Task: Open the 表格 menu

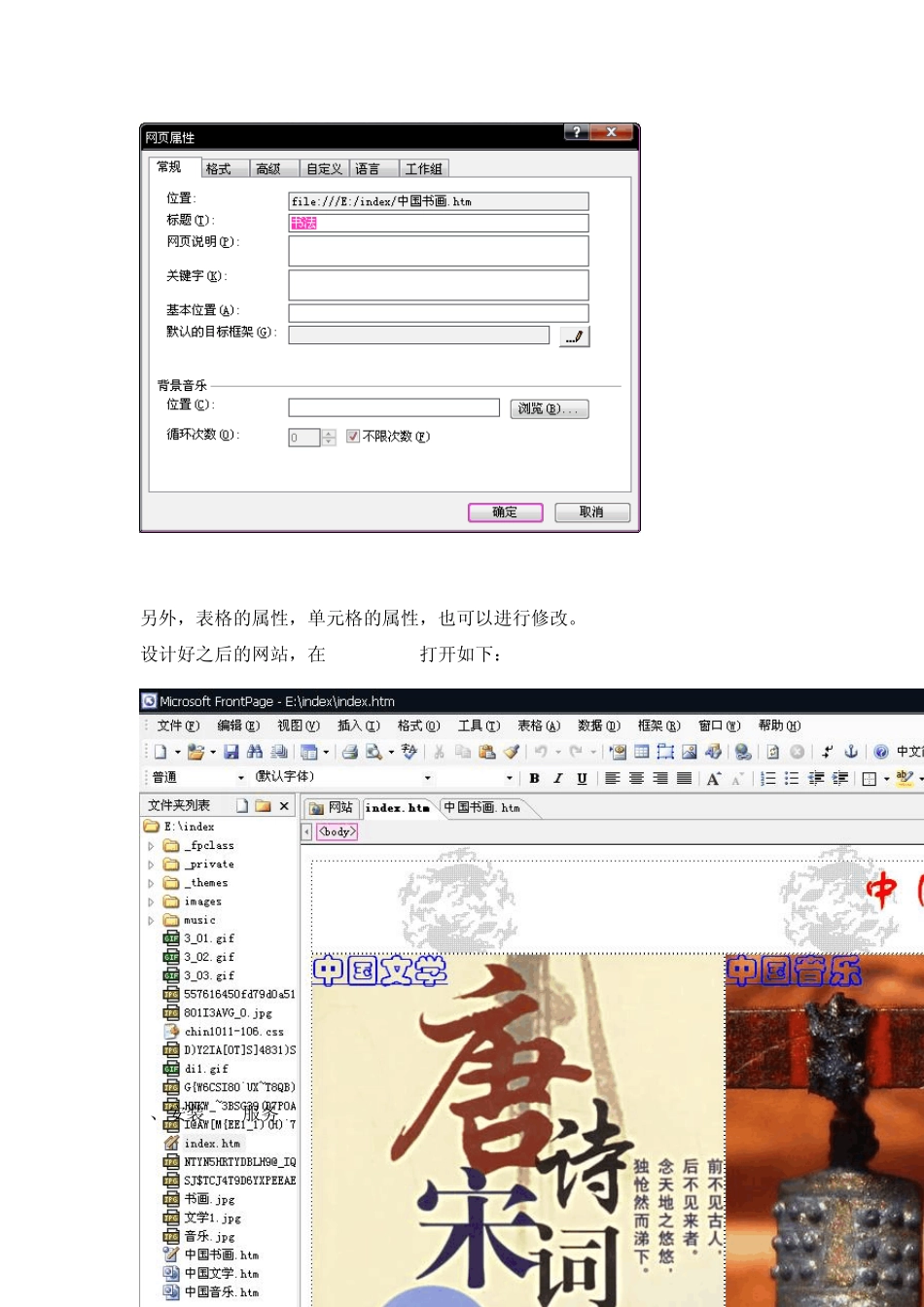Action: (539, 725)
